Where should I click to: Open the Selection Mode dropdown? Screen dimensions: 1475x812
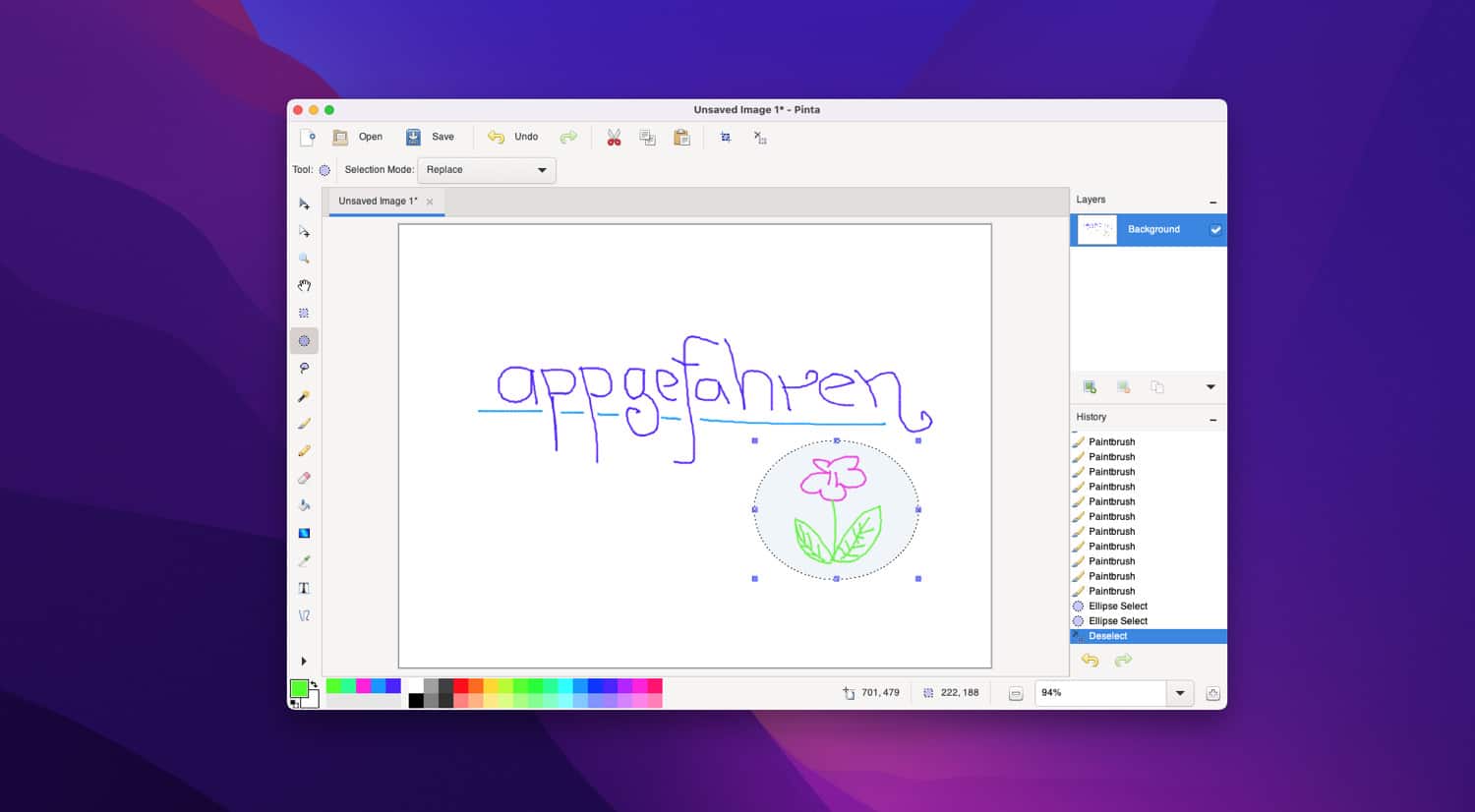coord(487,170)
